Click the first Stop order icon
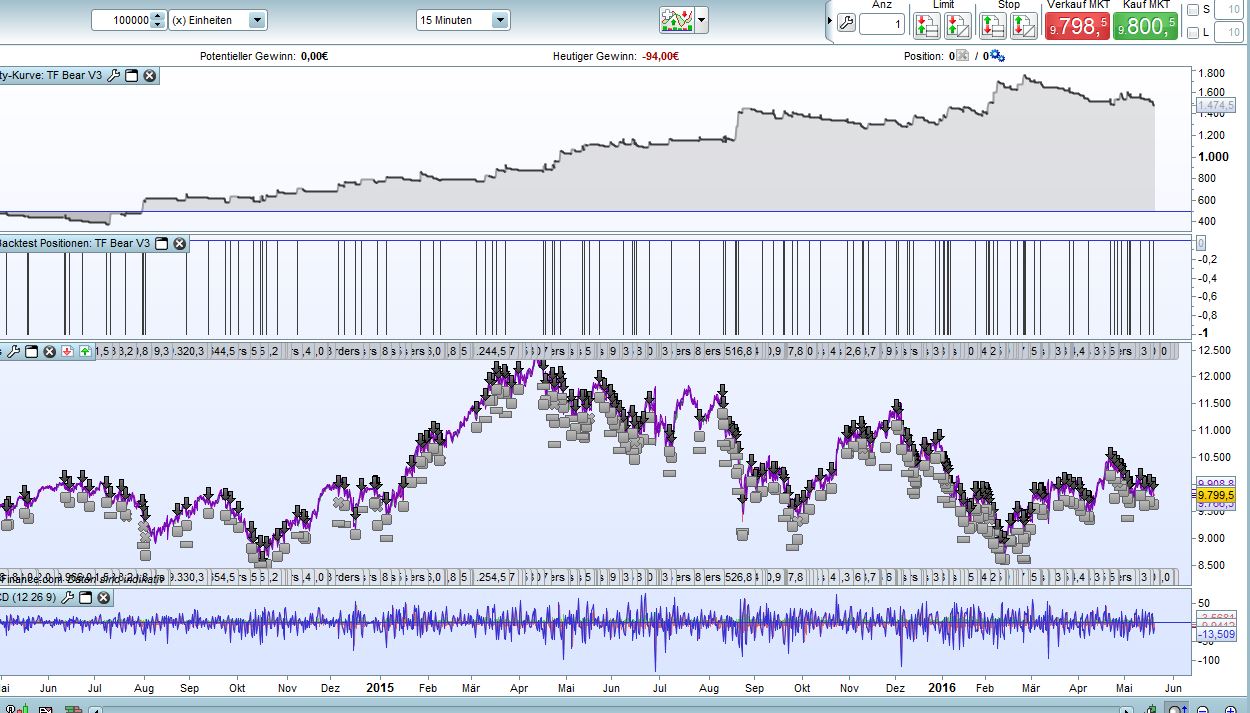 (x=993, y=25)
